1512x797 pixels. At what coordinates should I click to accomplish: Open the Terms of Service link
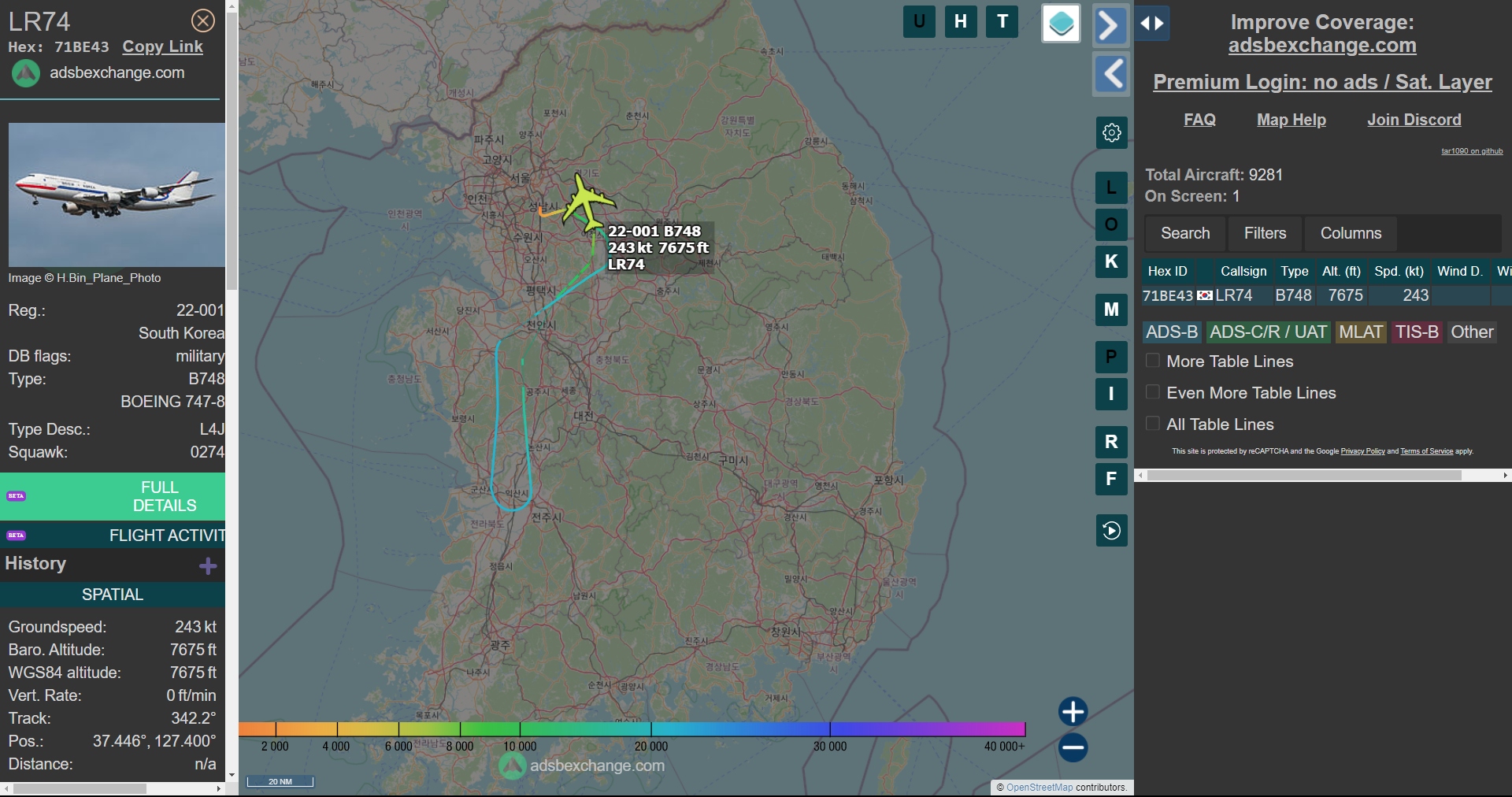pos(1426,451)
